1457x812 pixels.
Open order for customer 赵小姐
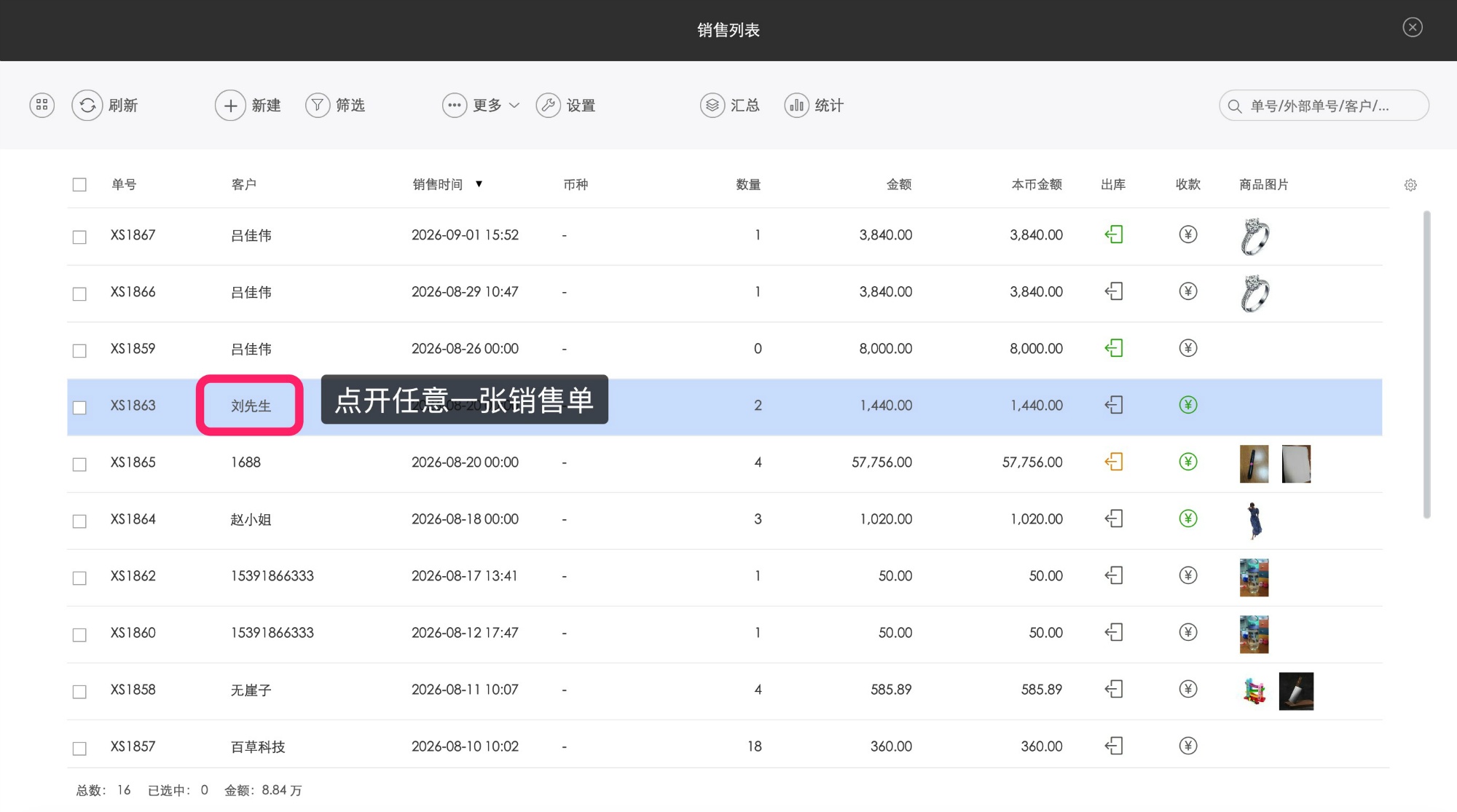point(251,520)
